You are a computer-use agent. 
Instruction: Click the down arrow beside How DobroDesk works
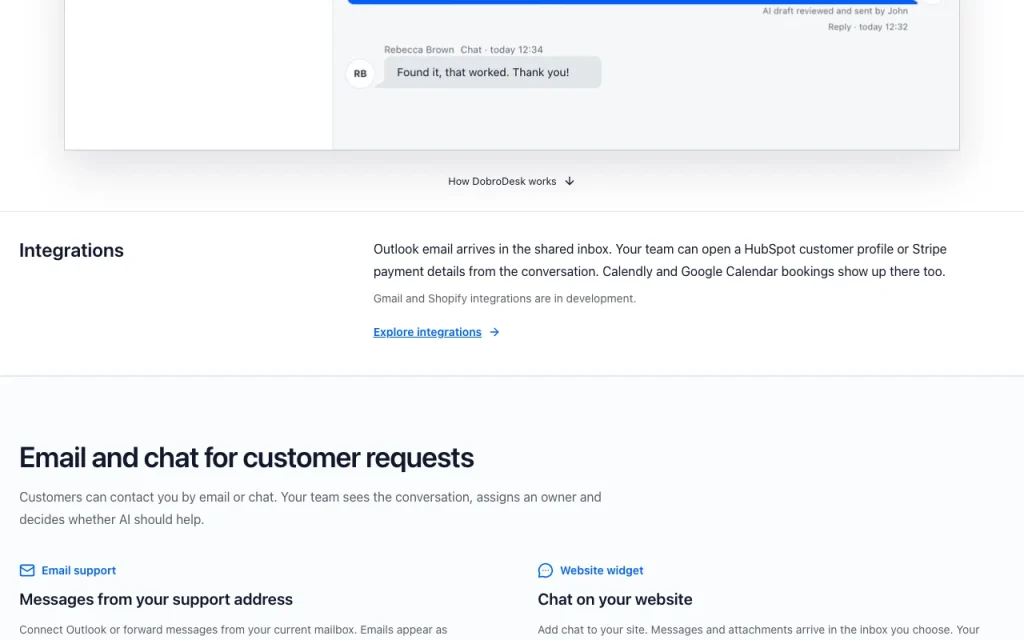coord(569,182)
